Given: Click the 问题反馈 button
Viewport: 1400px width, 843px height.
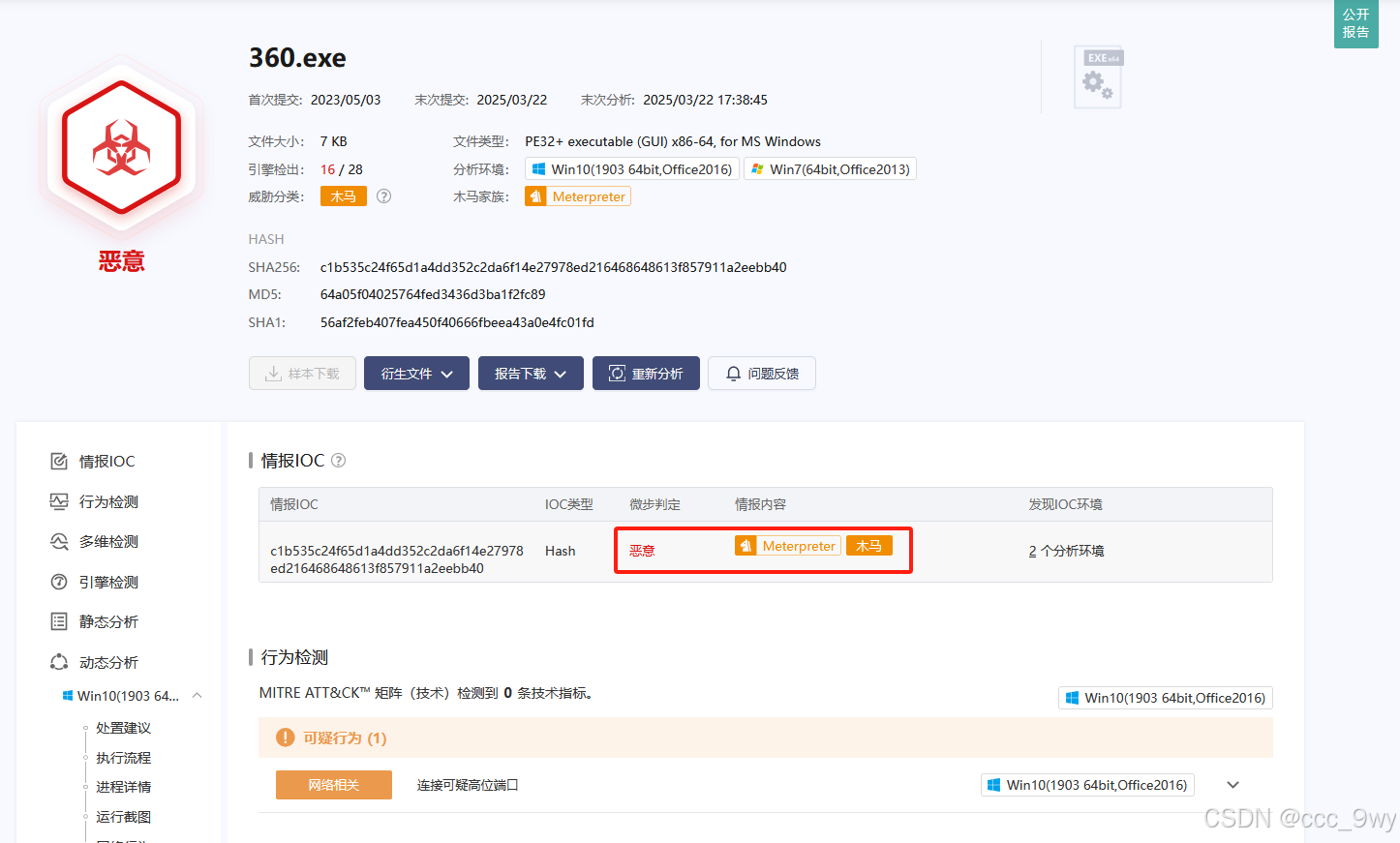Looking at the screenshot, I should click(x=762, y=374).
